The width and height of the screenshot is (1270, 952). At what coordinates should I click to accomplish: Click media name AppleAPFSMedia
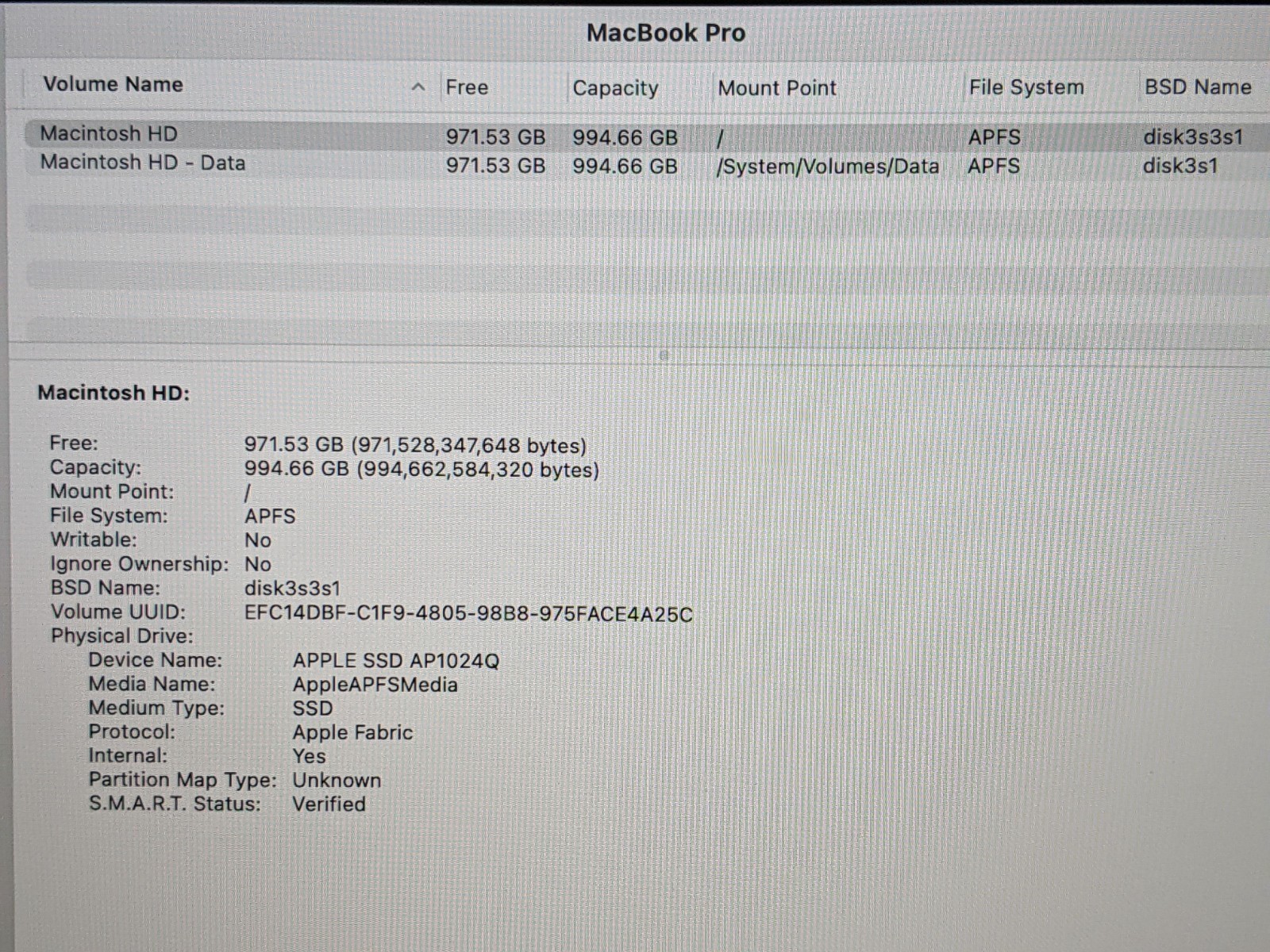pyautogui.click(x=375, y=685)
